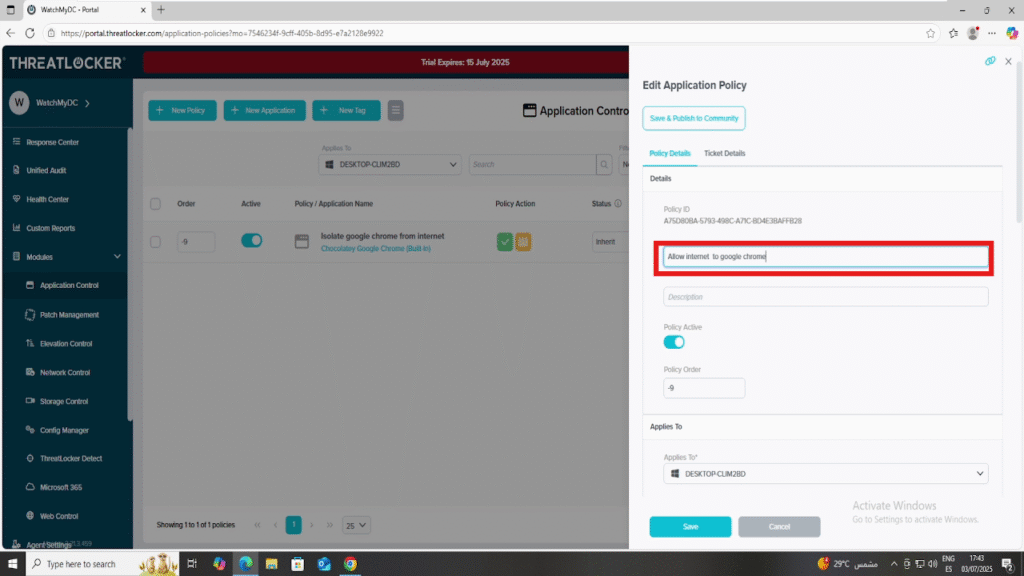Screen dimensions: 1024x576
Task: Open Microsoft 365 module
Action: (61, 487)
